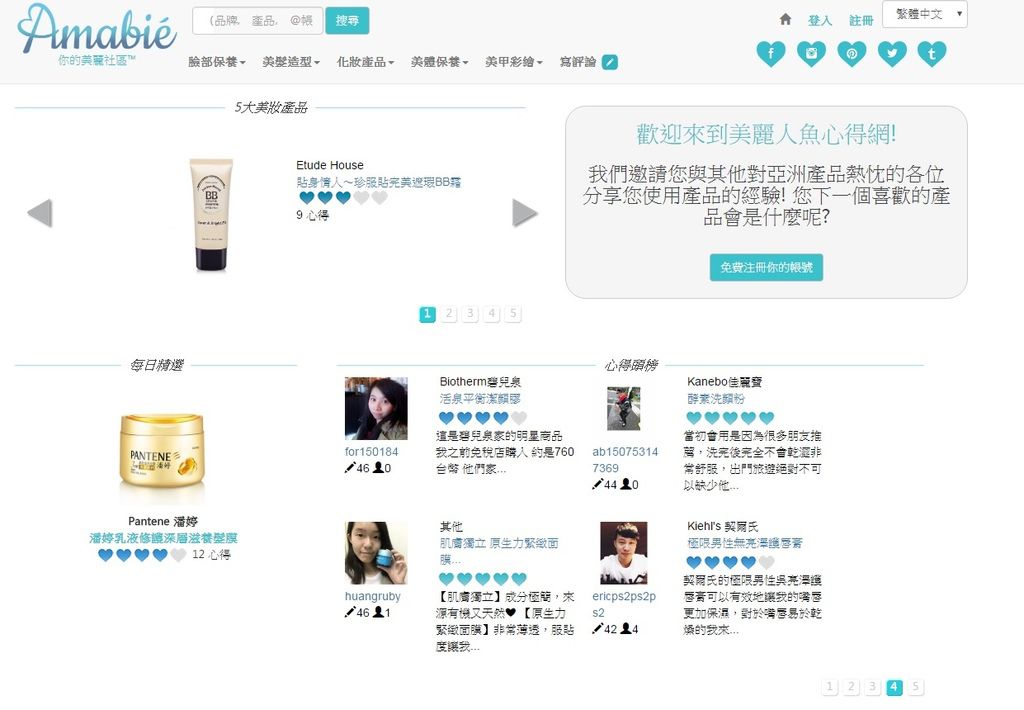The height and width of the screenshot is (710, 1024).
Task: Select reviews list page 4
Action: 894,686
